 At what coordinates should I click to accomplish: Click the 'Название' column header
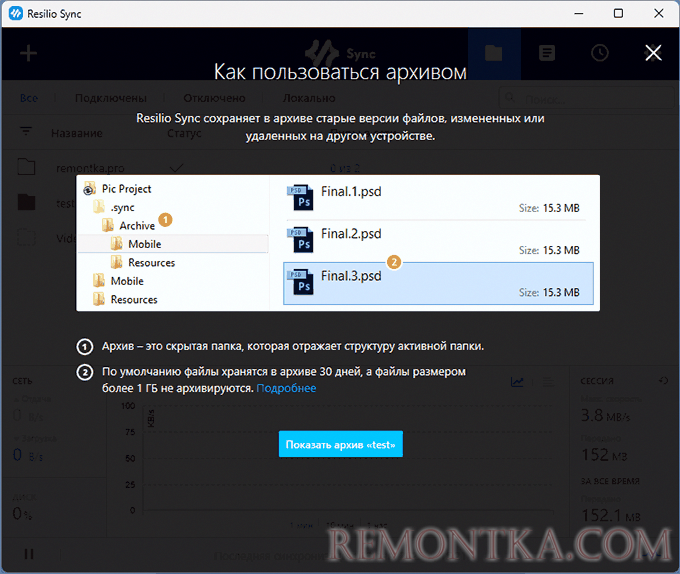77,134
